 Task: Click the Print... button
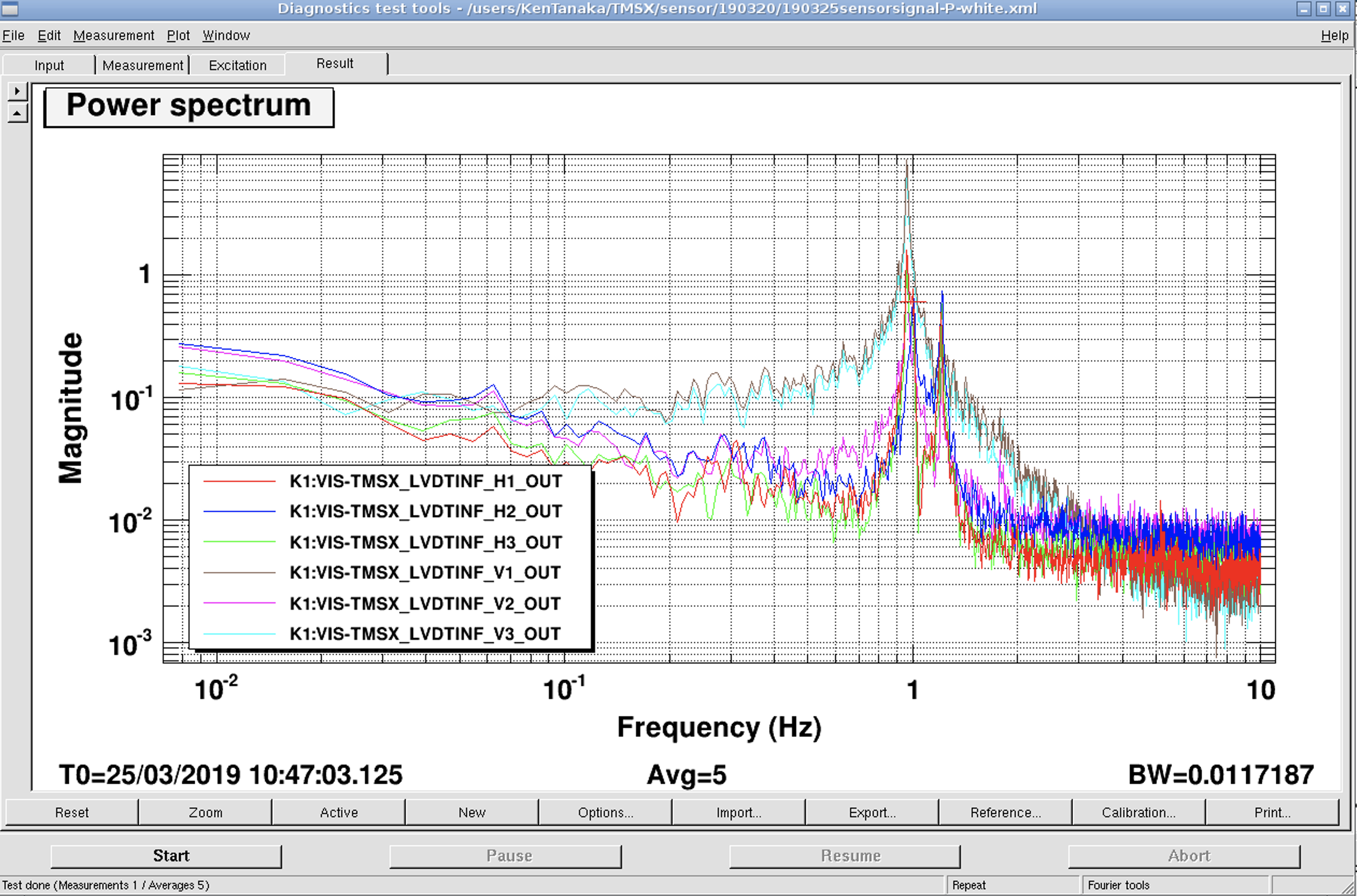1273,812
